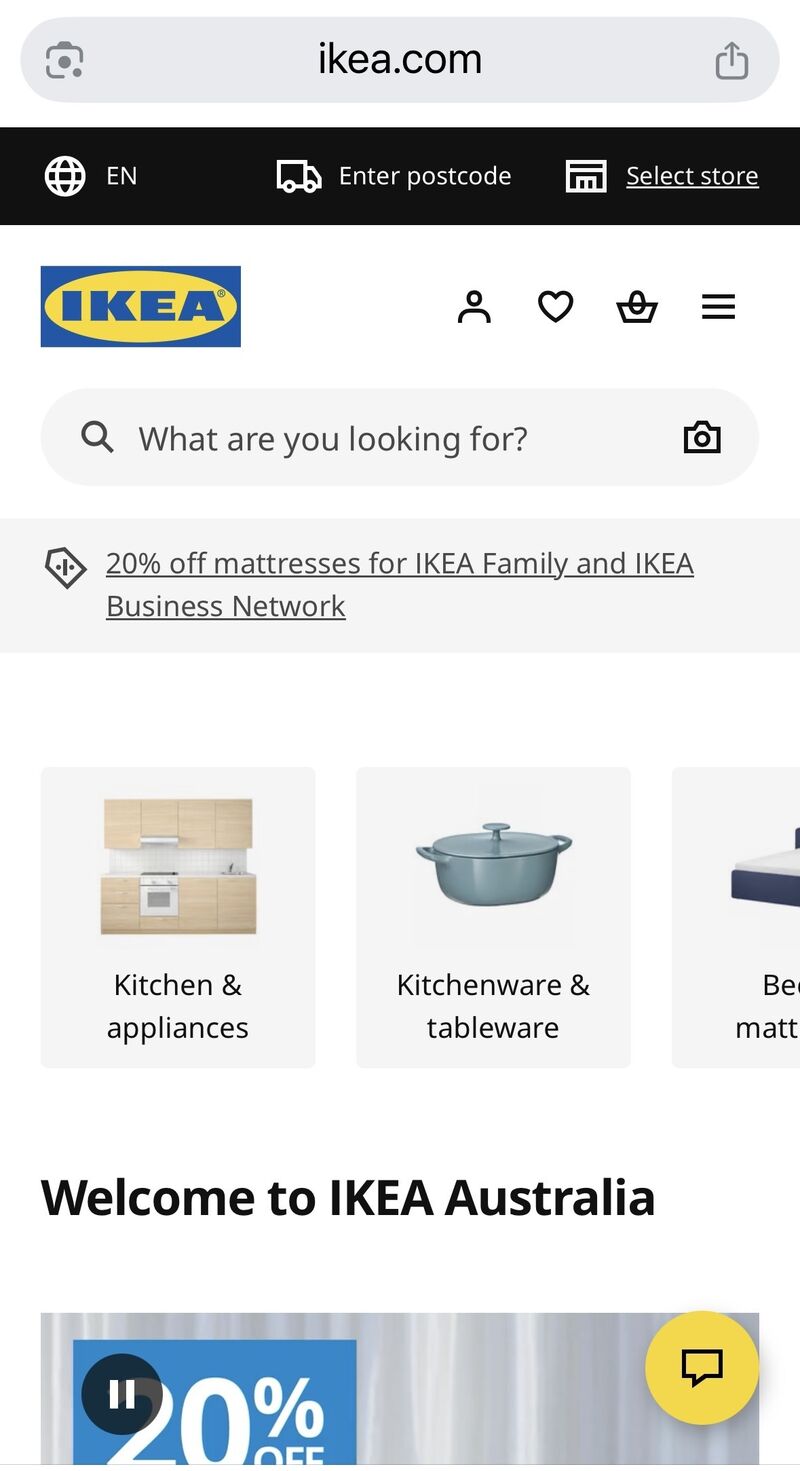
Task: Tap the camera visual search icon
Action: 702,438
